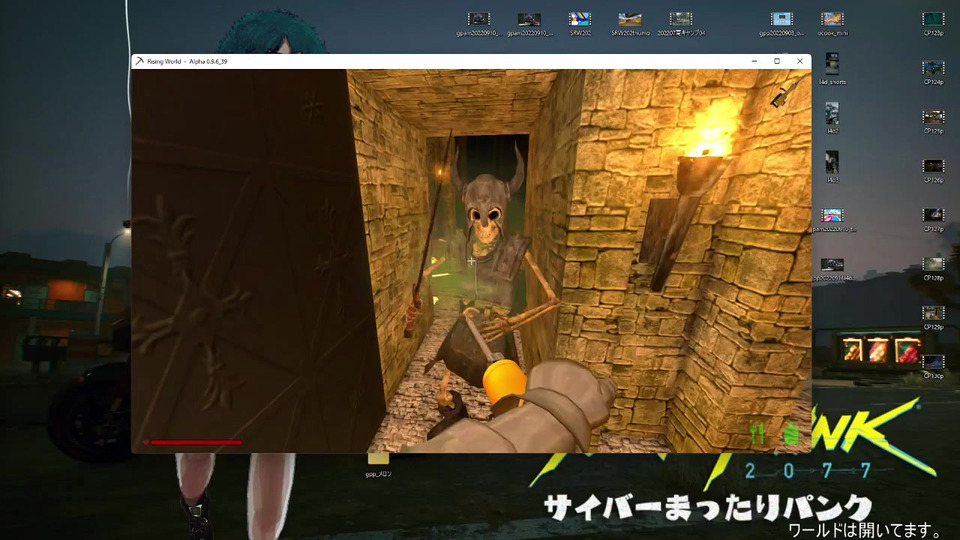Image resolution: width=960 pixels, height=540 pixels.
Task: Select the CP125p desktop video icon
Action: point(933,121)
